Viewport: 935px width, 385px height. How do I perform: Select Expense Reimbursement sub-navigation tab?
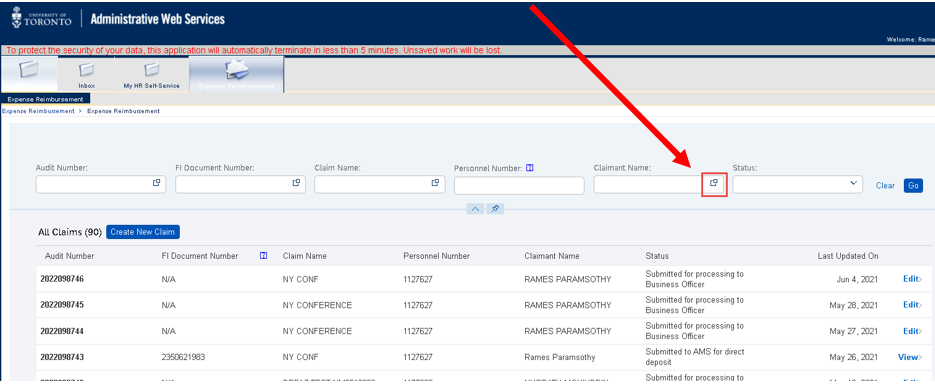[45, 99]
